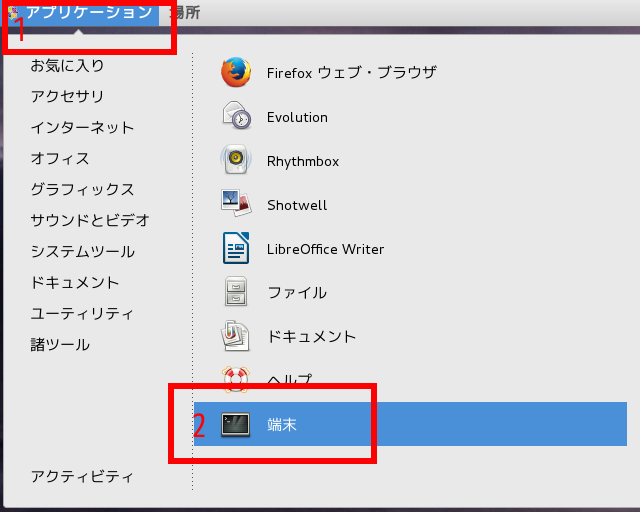The image size is (640, 512).
Task: Select the お気に入り category
Action: pos(67,65)
